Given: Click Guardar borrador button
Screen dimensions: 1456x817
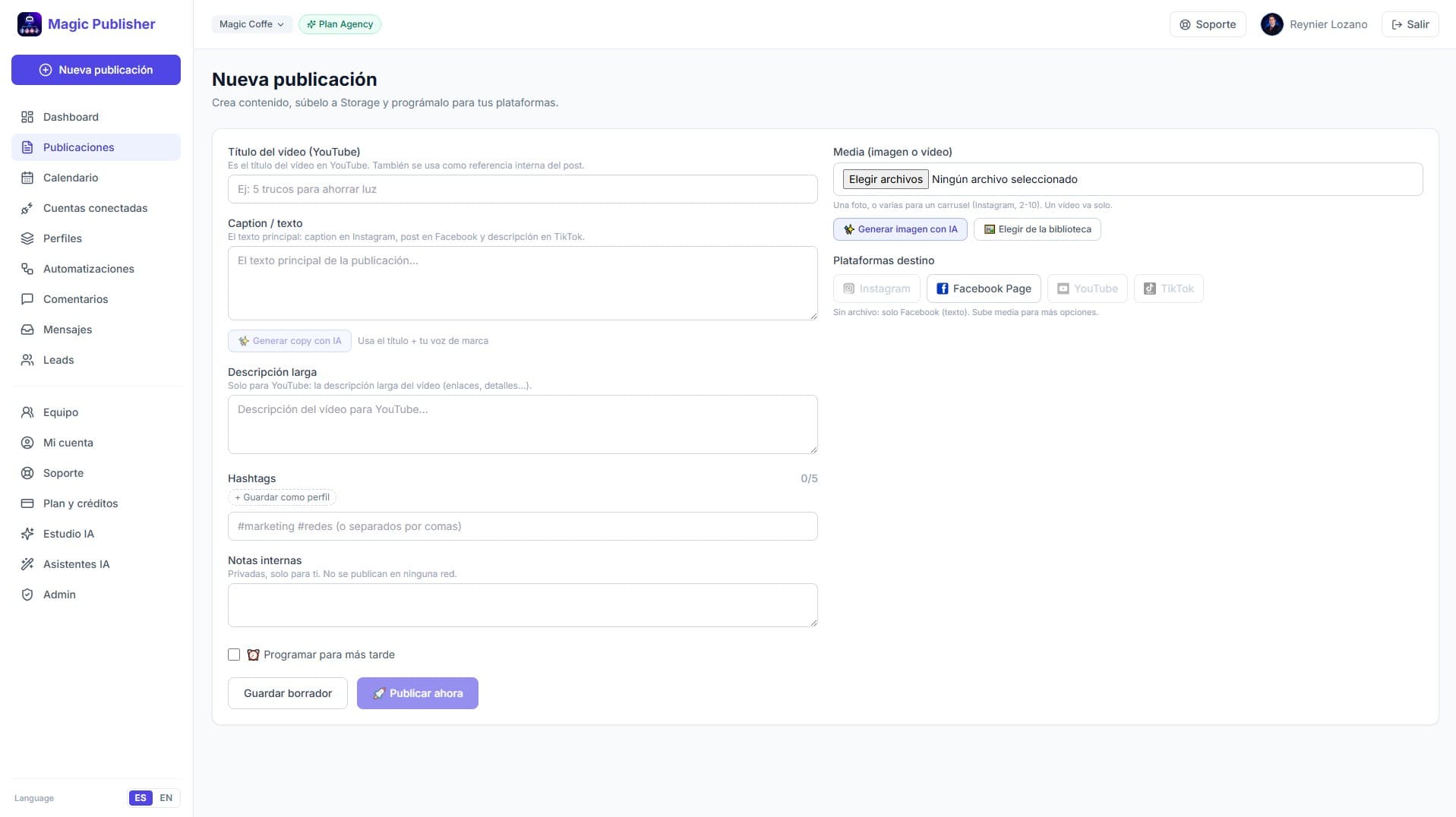Looking at the screenshot, I should click(x=288, y=693).
